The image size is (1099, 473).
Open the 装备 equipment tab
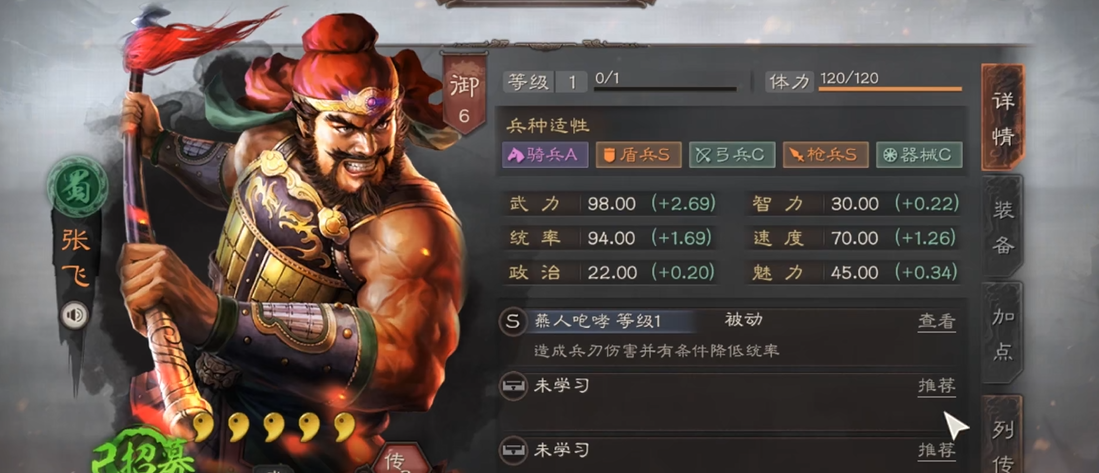(1003, 226)
